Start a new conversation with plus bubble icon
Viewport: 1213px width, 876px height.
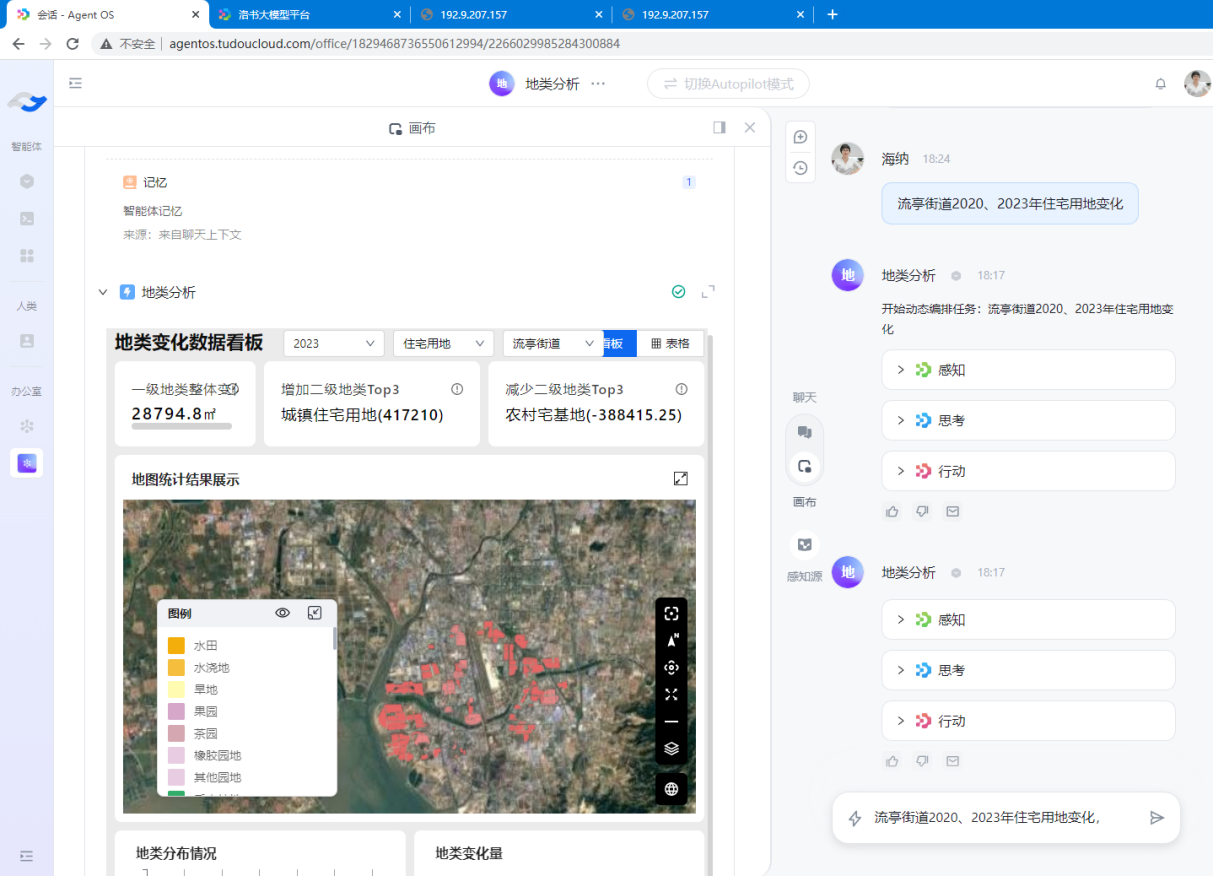pyautogui.click(x=800, y=137)
